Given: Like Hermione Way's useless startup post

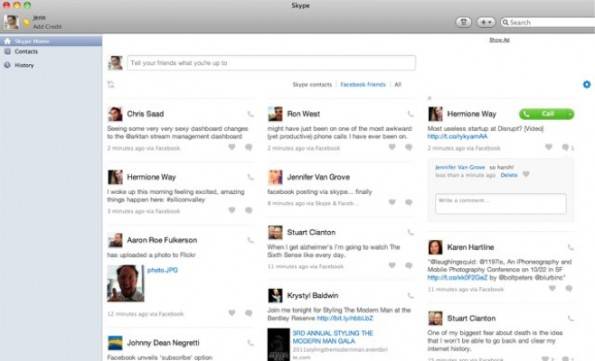Looking at the screenshot, I should point(549,147).
